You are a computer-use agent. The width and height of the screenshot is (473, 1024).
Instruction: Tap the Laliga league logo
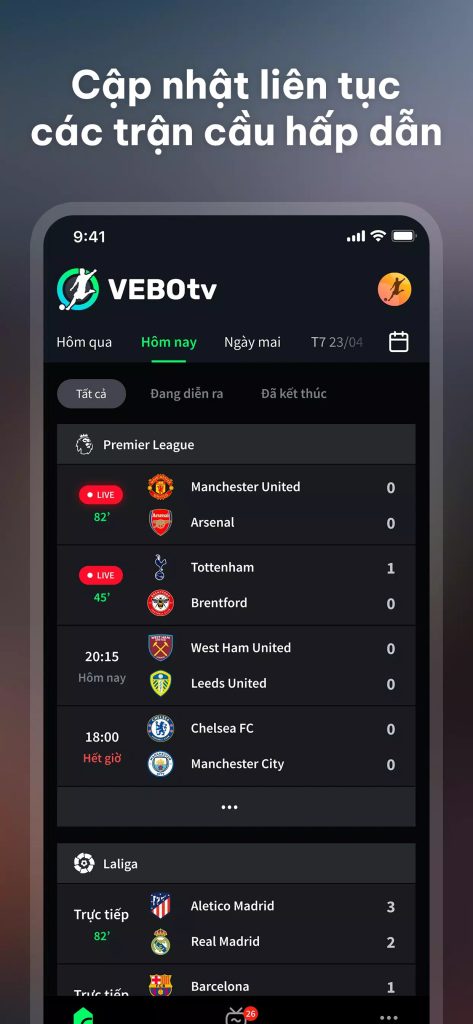84,863
